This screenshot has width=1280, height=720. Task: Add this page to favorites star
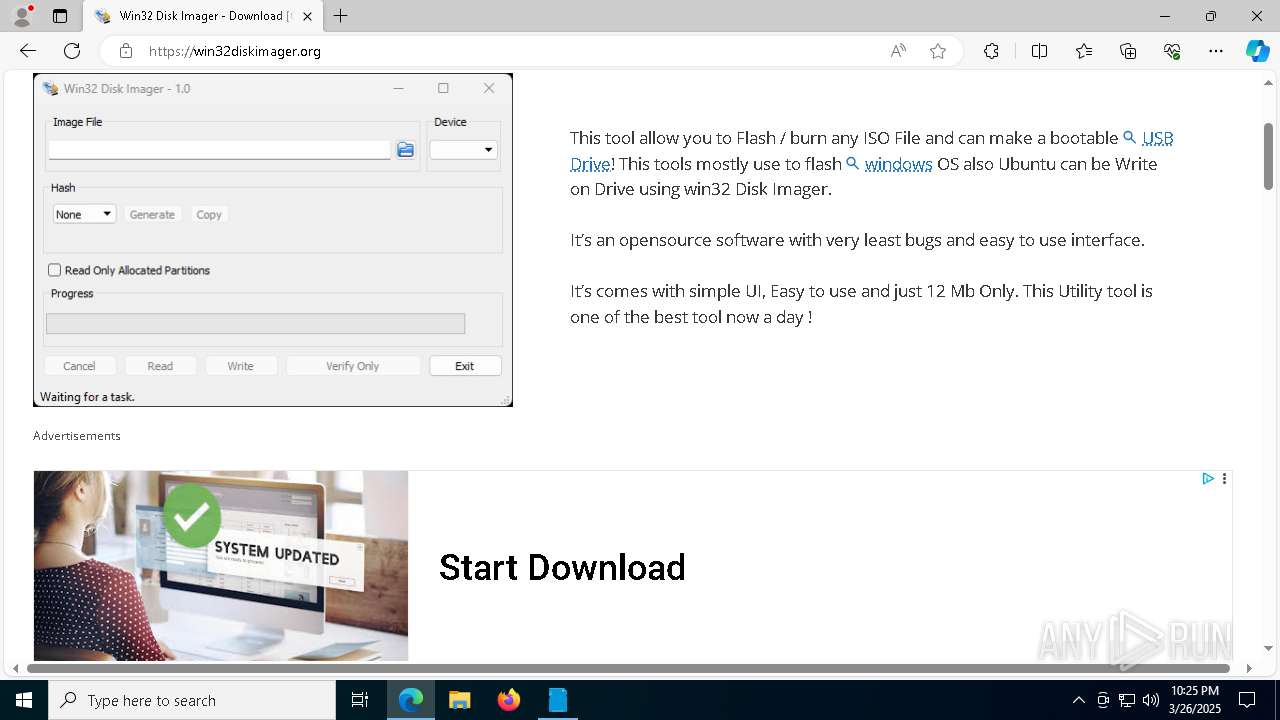click(938, 51)
